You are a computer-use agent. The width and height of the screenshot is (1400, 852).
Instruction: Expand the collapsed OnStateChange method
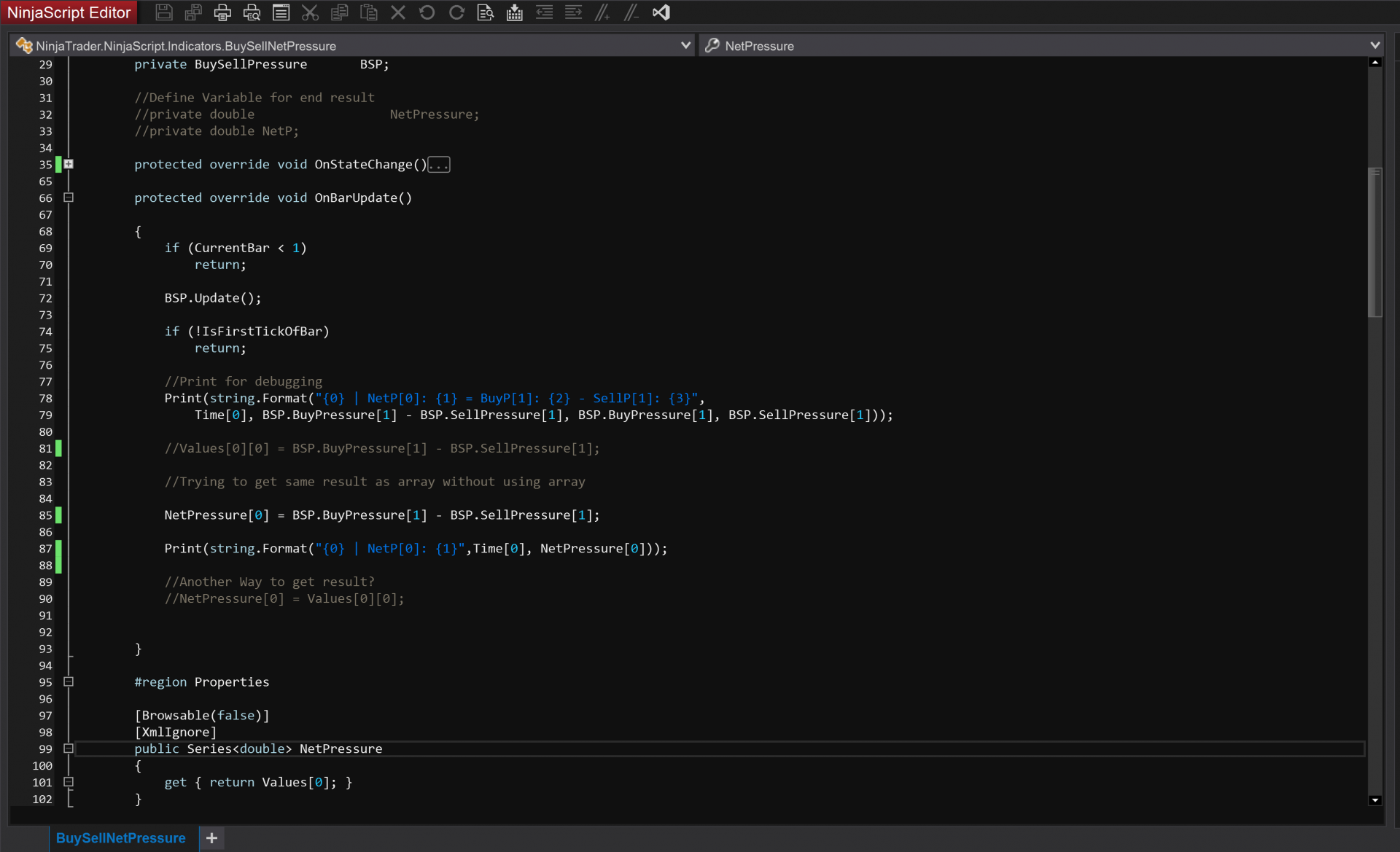(x=69, y=165)
